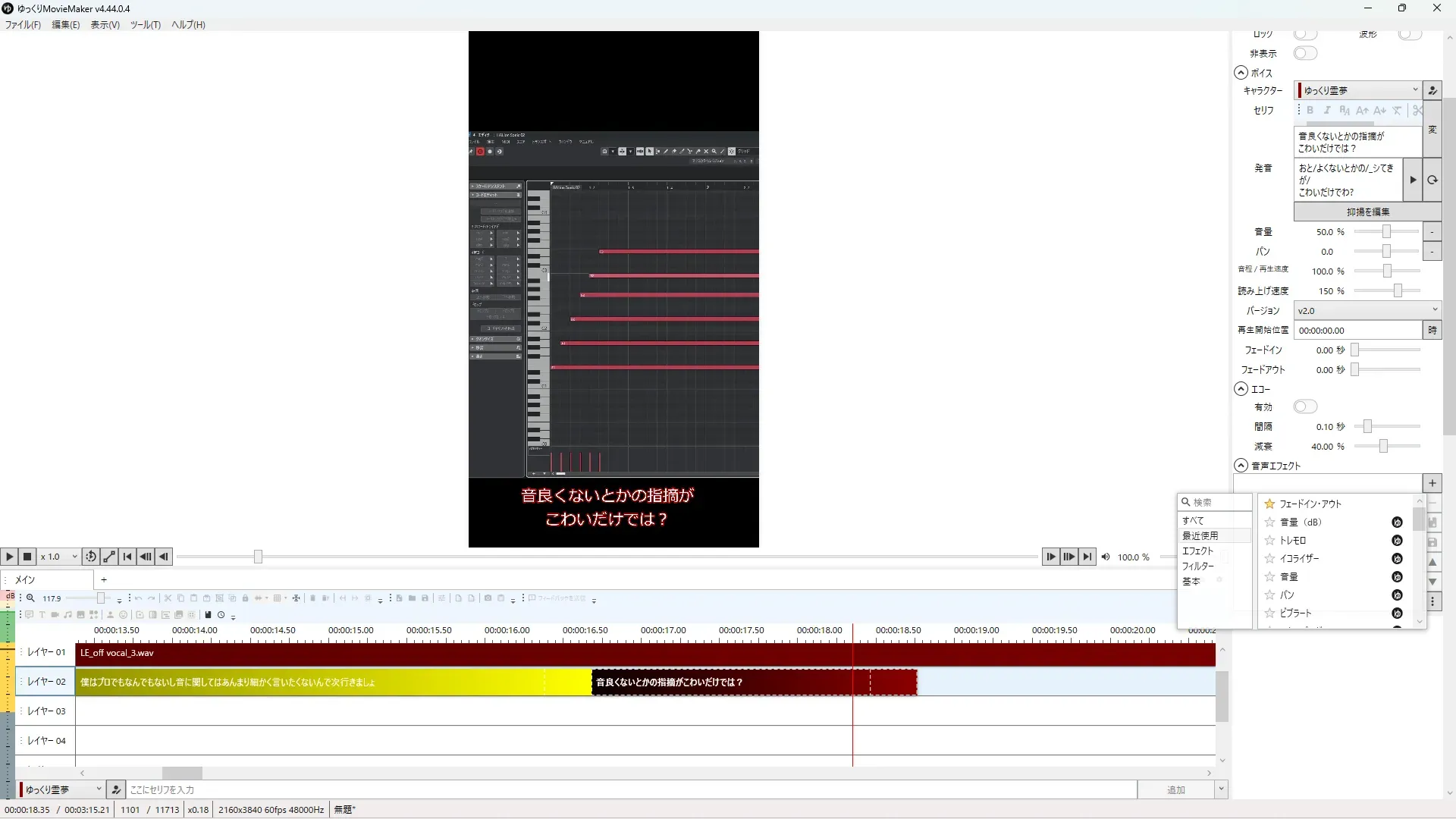Viewport: 1456px width, 819px height.
Task: Open the ツール(T) menu
Action: 145,24
